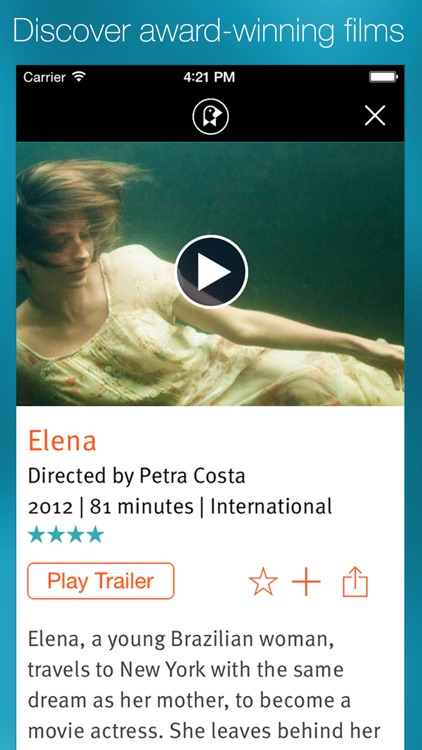
Task: Select the third teal rating star
Action: (x=75, y=534)
